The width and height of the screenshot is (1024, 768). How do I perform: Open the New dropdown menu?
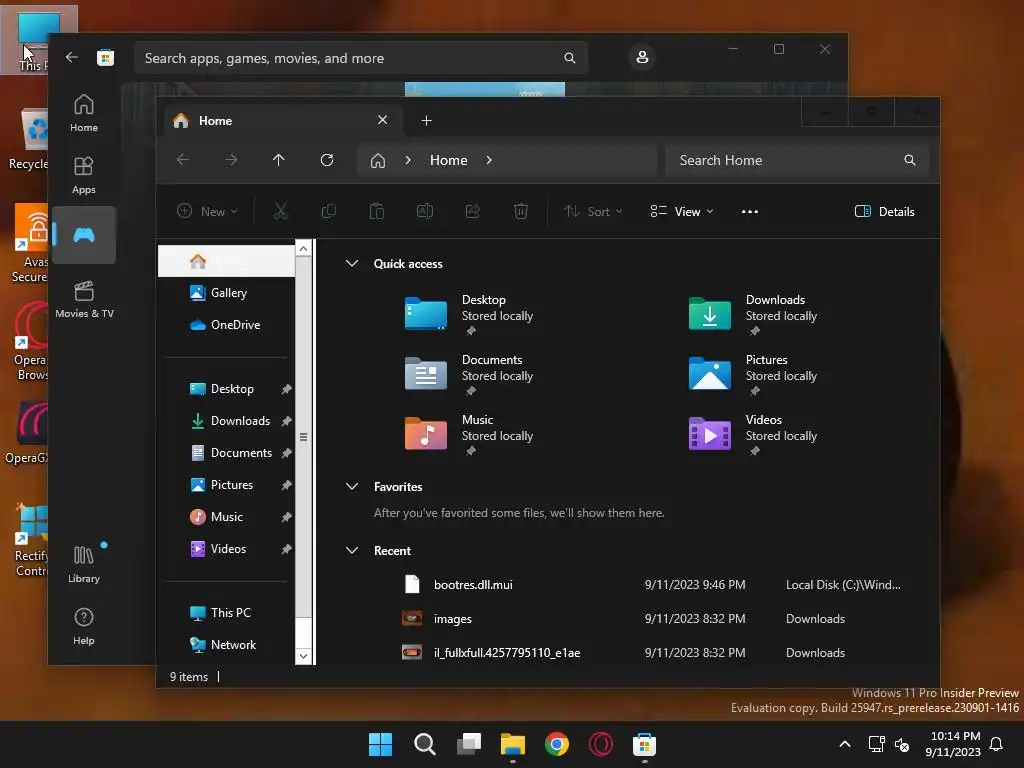tap(208, 211)
